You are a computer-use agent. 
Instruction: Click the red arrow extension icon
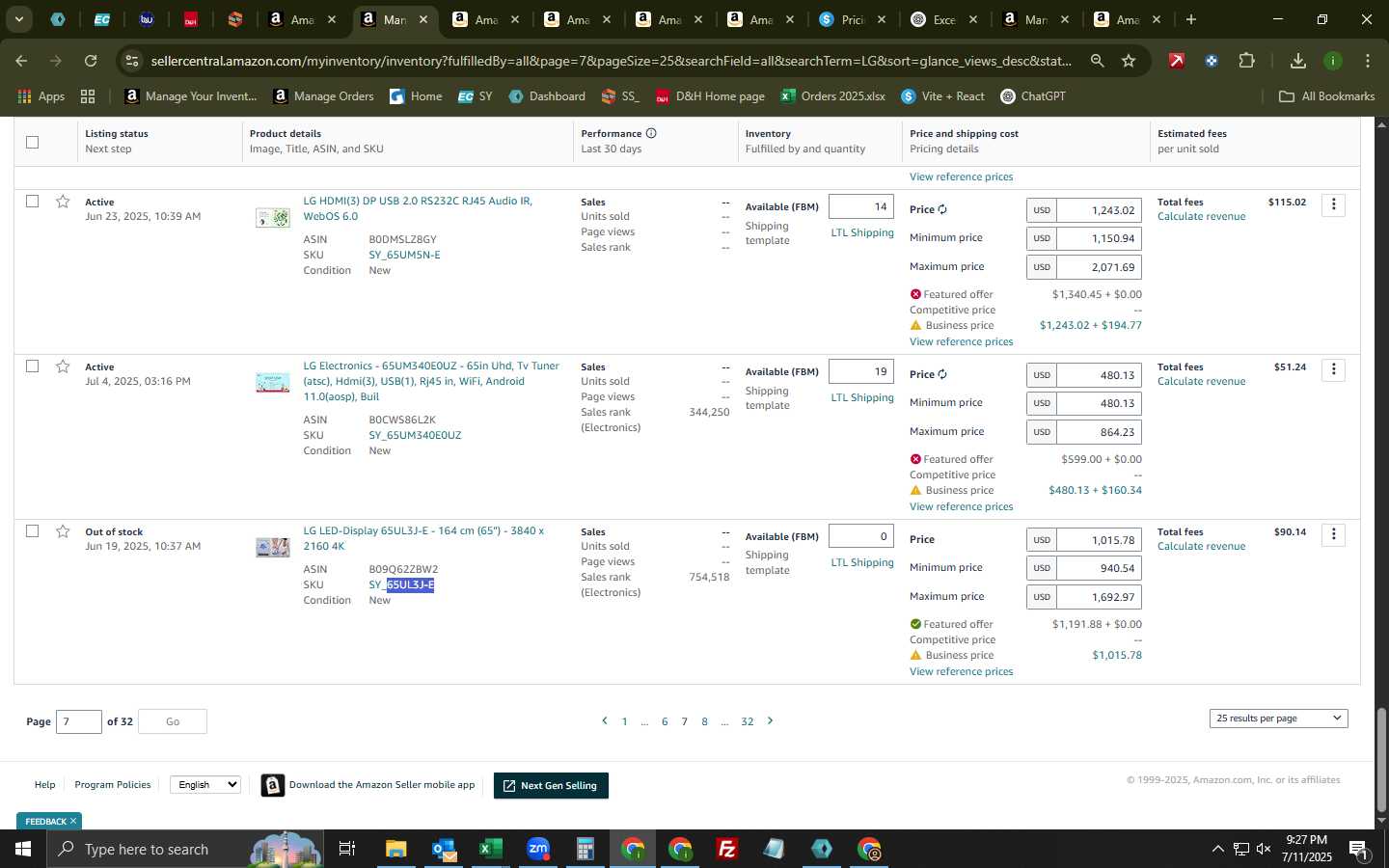(1176, 61)
